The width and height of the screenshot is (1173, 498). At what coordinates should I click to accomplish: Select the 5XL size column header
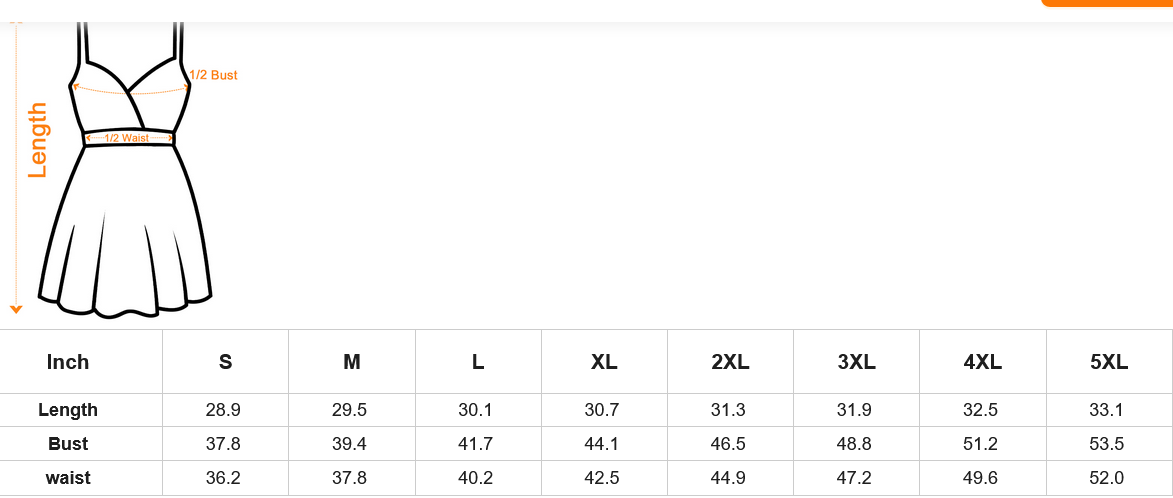click(1109, 362)
